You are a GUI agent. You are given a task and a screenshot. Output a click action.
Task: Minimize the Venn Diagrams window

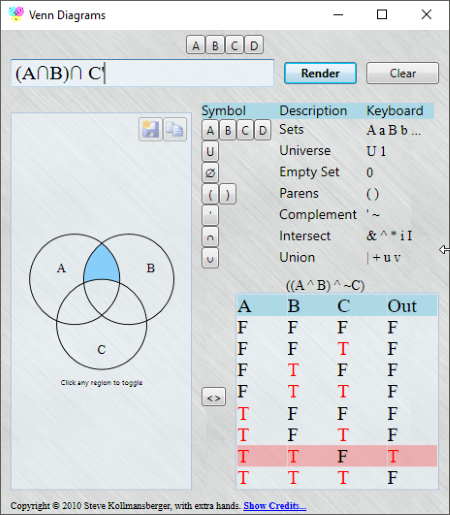[x=338, y=14]
